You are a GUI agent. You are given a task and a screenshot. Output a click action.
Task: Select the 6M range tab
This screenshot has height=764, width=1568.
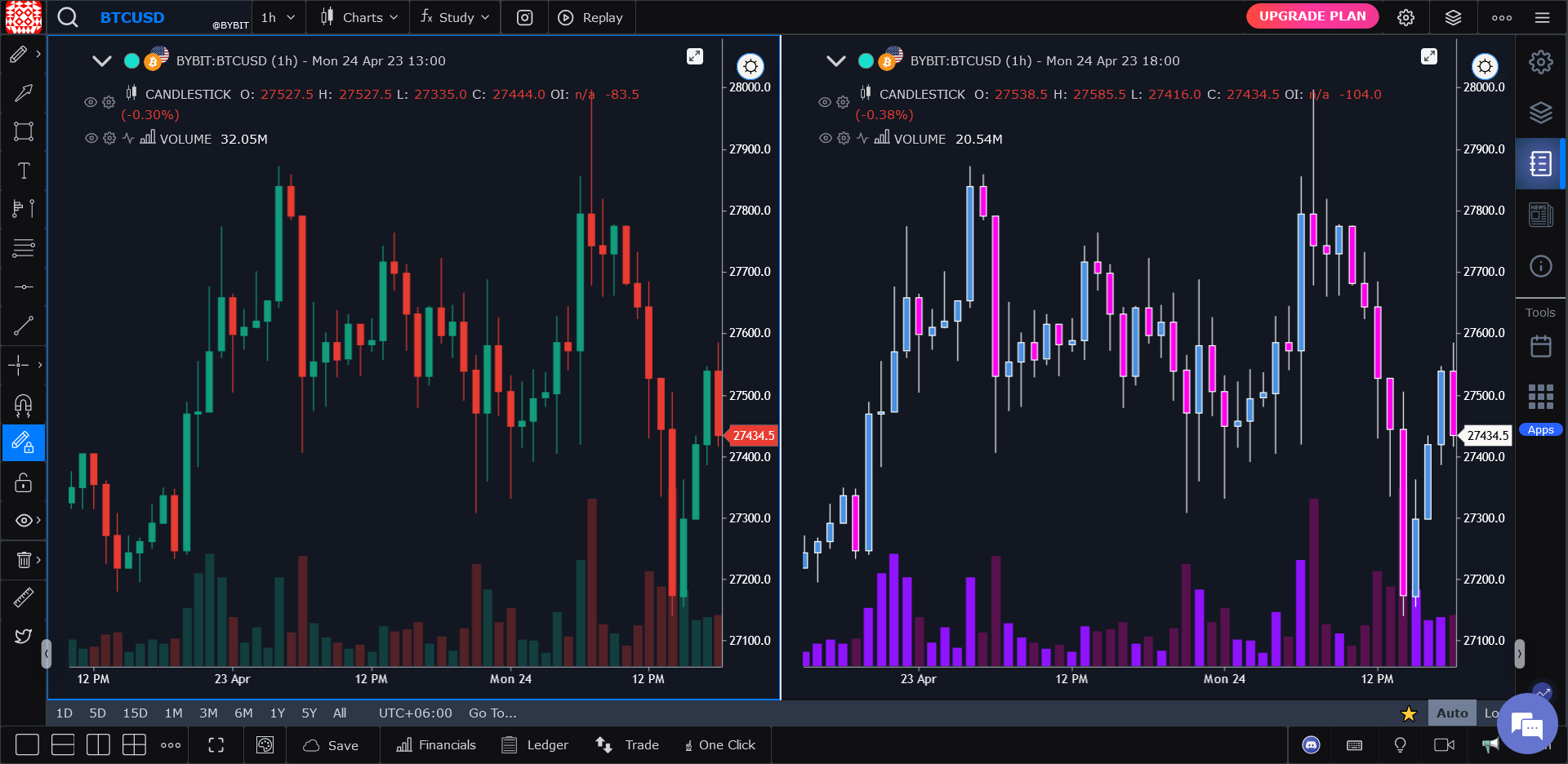[243, 713]
